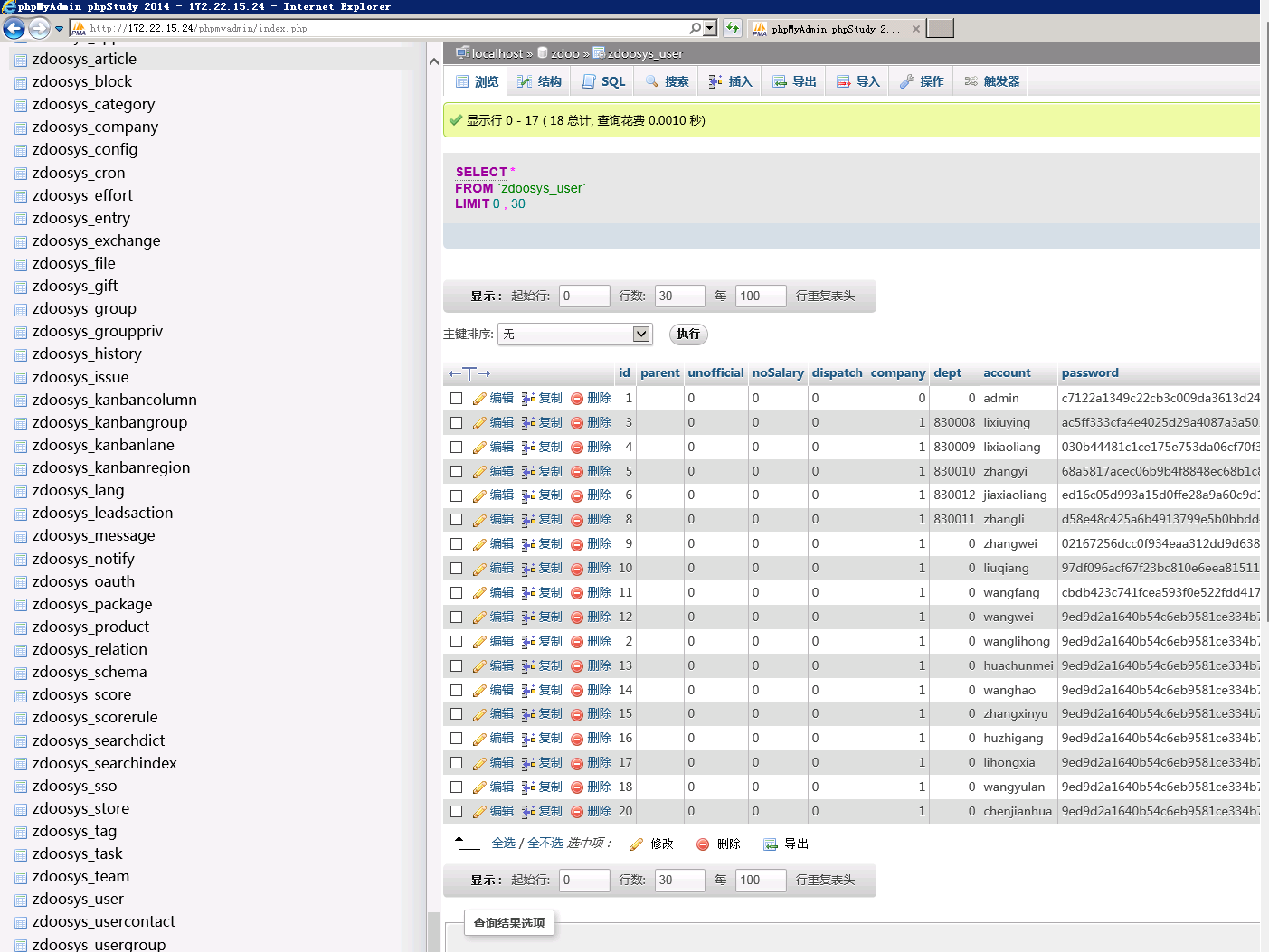Click the IE refresh button next to address bar

[732, 28]
